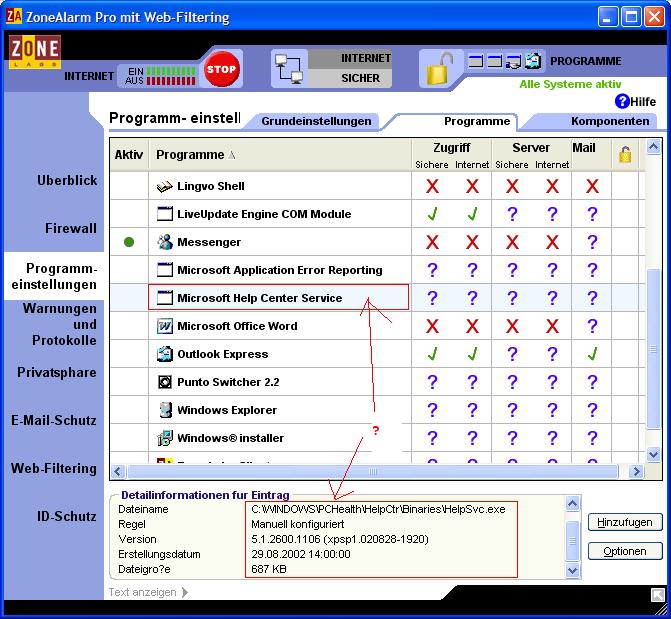Toggle Windows Explorer Server Internet permission
The image size is (671, 619).
click(x=552, y=410)
